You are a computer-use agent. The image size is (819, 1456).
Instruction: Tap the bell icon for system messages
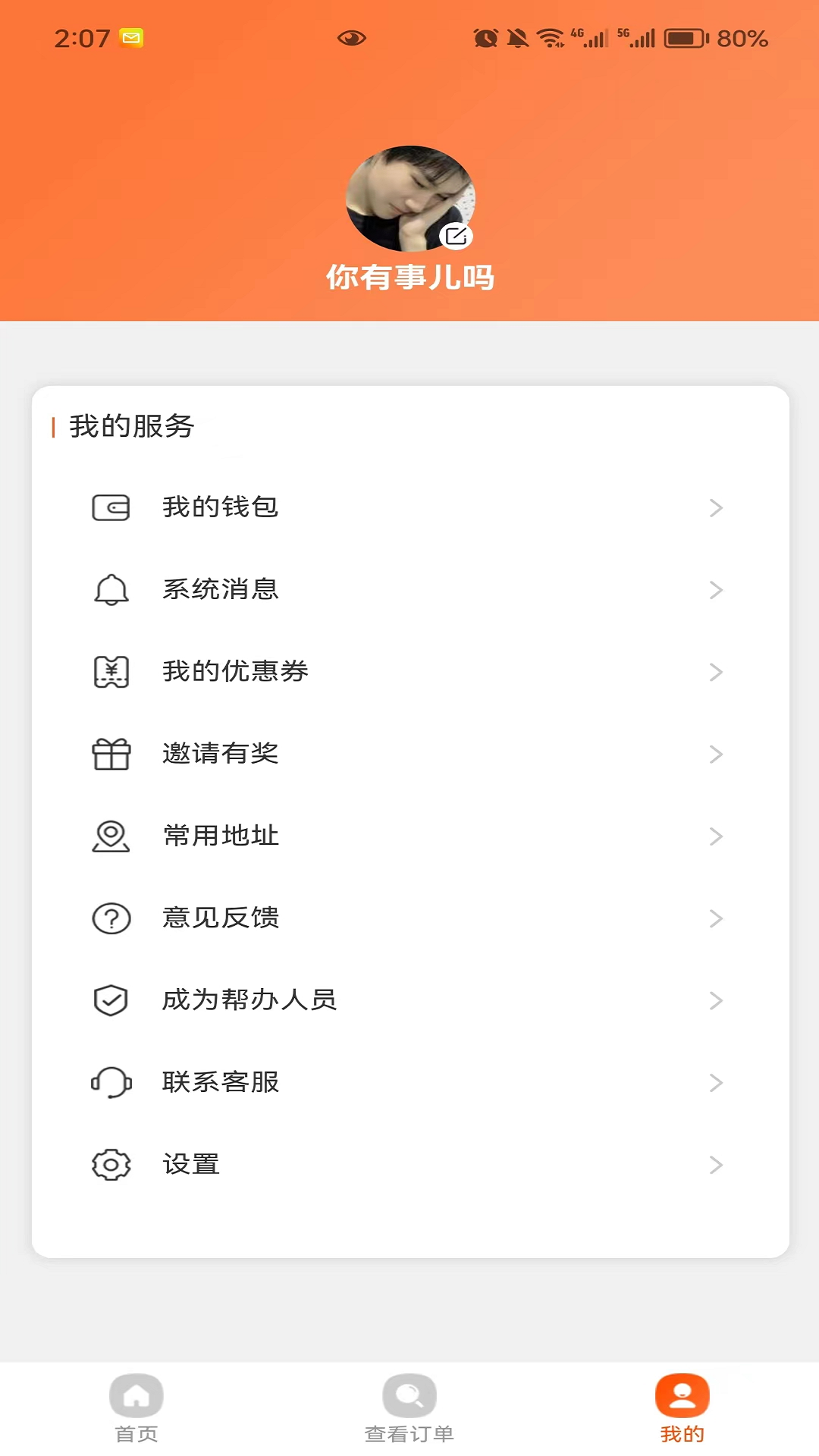pyautogui.click(x=111, y=590)
